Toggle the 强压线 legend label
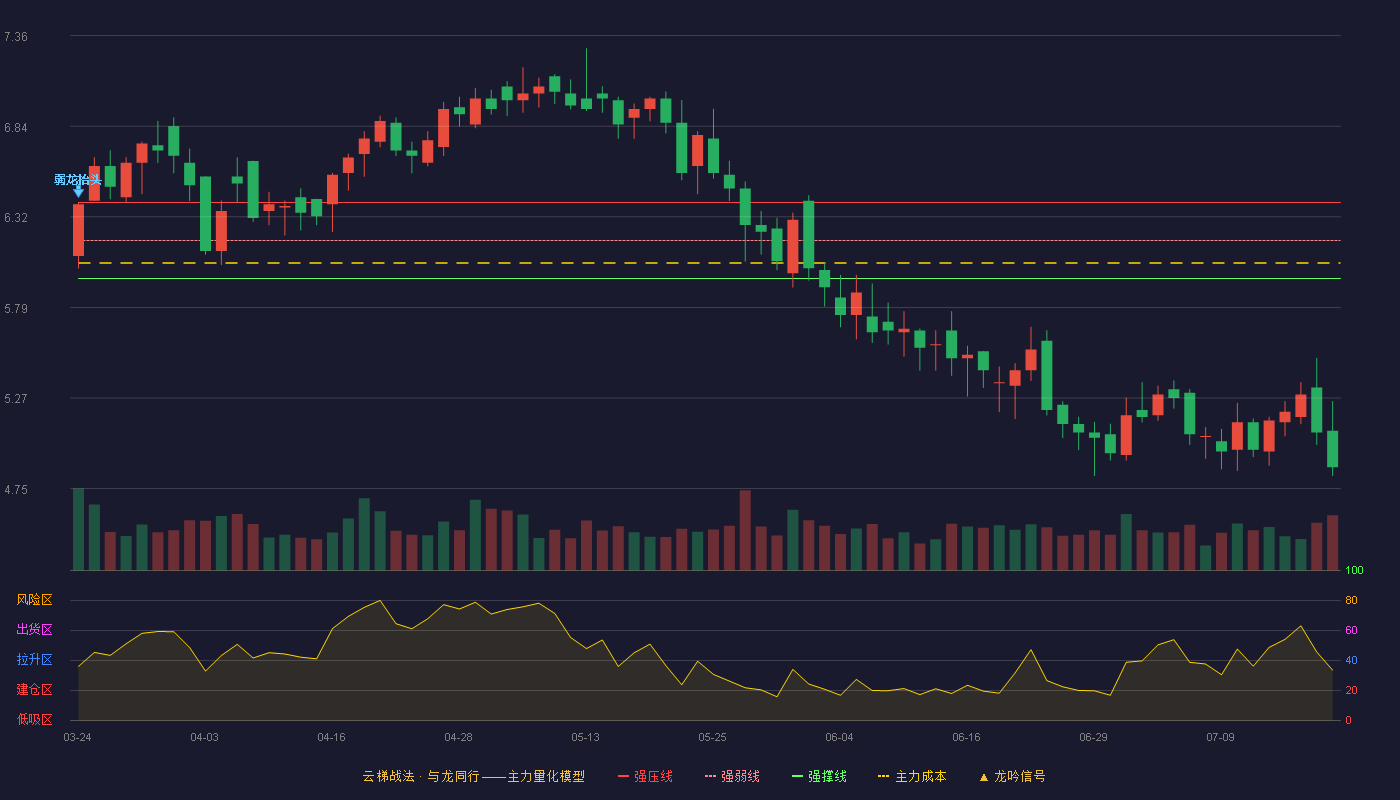Screen dimensions: 1400x800 click(x=653, y=776)
